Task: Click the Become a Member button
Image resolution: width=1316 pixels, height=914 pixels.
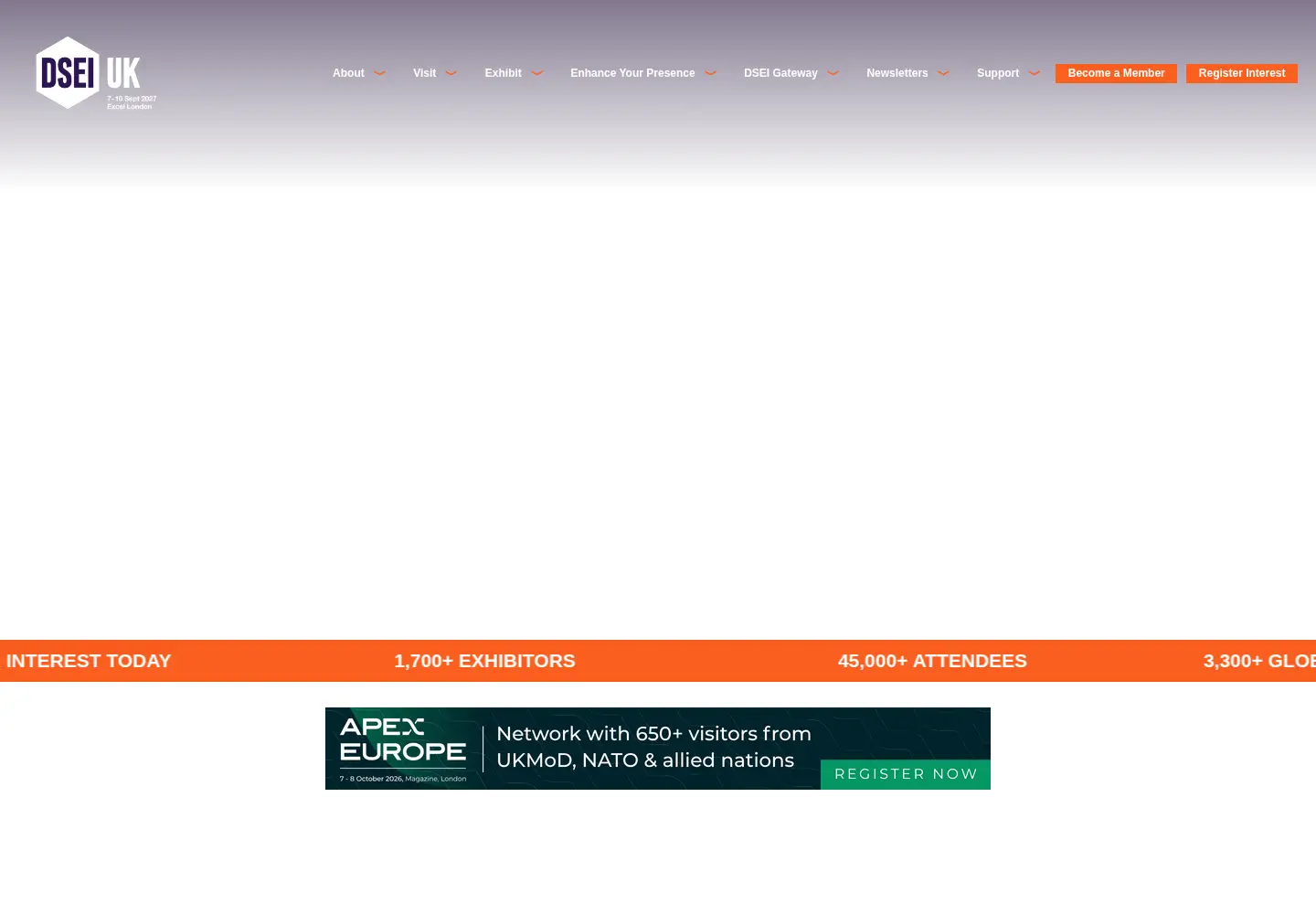Action: click(1116, 73)
